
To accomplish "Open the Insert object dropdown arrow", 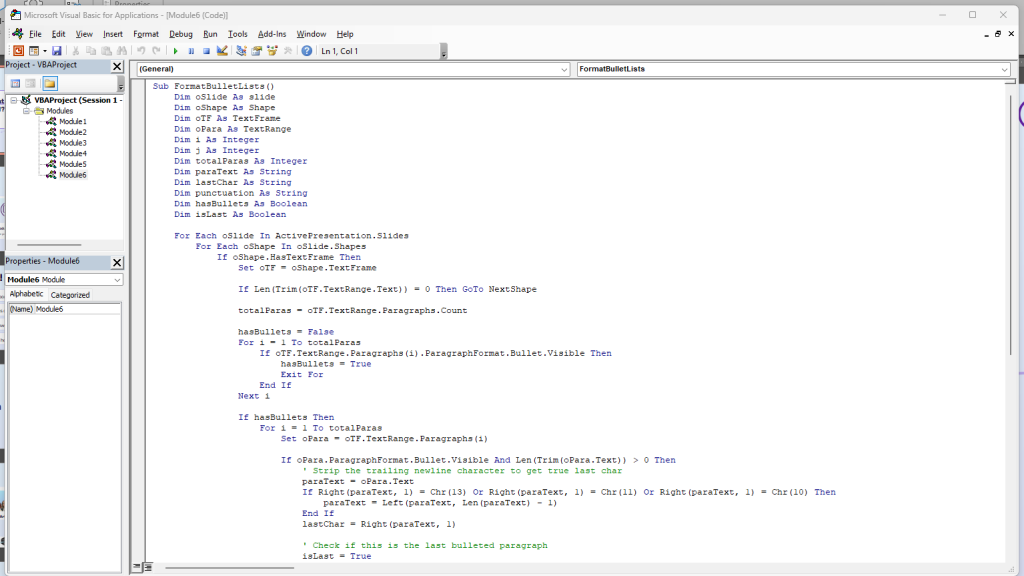I will [x=44, y=51].
